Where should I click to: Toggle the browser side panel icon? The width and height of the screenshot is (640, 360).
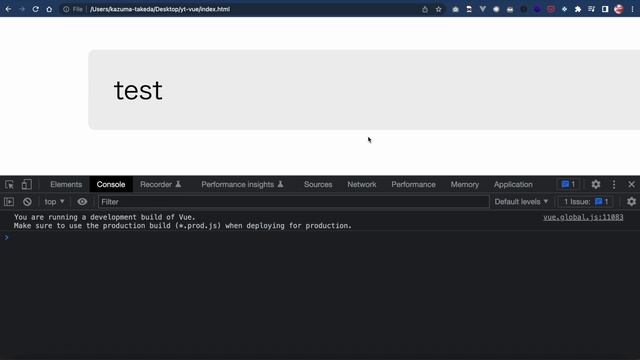tap(605, 9)
